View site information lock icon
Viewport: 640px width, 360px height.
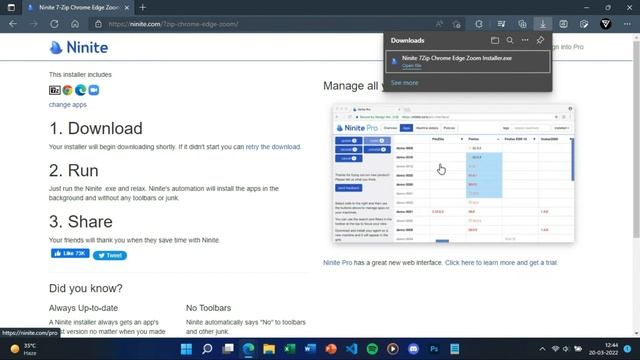coord(98,24)
